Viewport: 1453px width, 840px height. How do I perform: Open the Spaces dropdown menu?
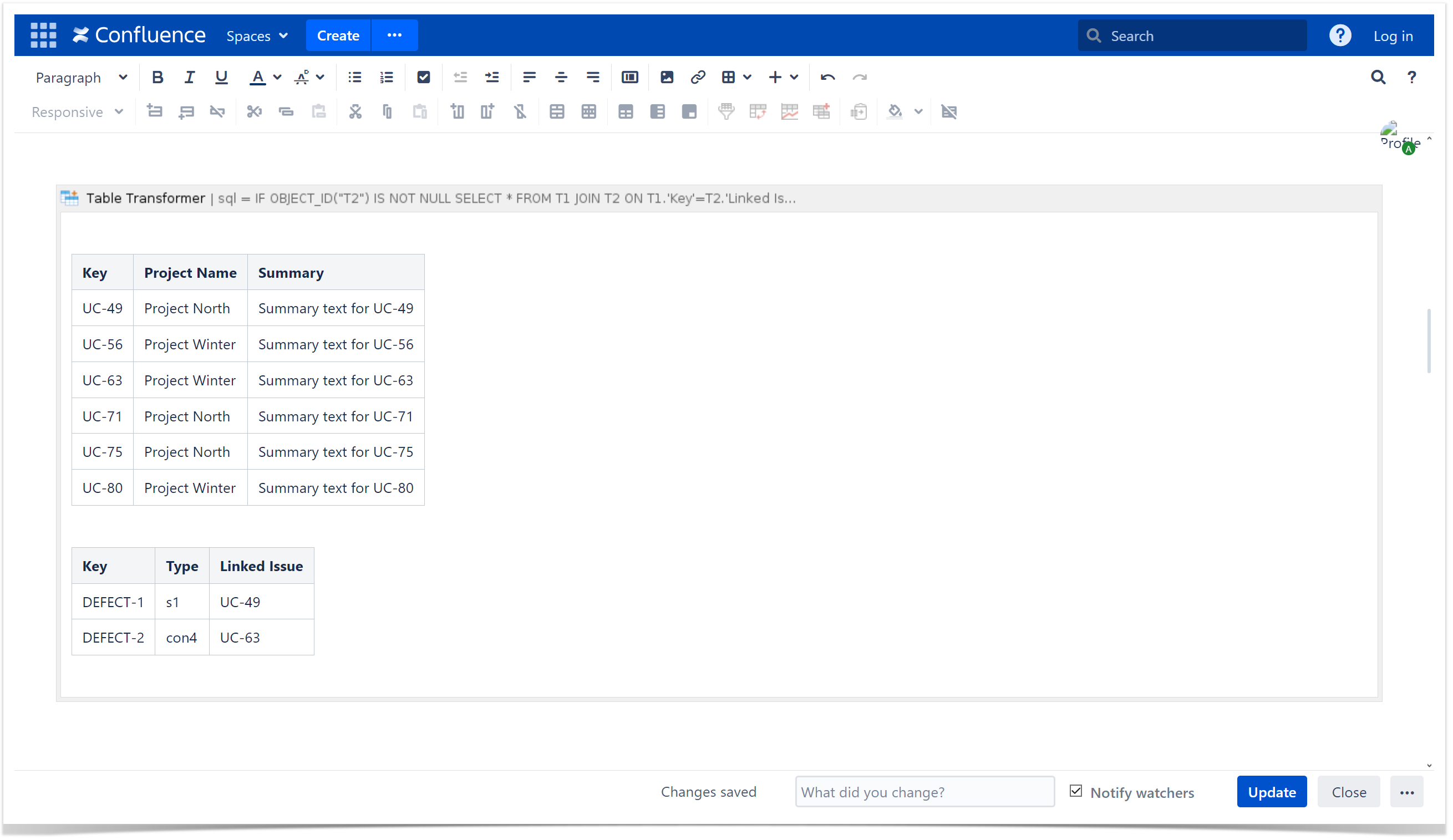pos(257,35)
